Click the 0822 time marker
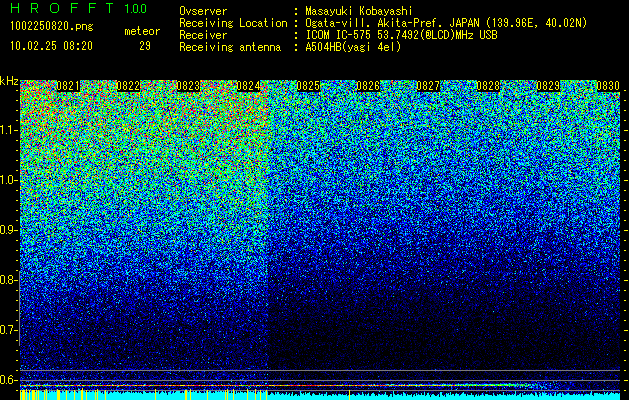629x400 pixels. (128, 86)
